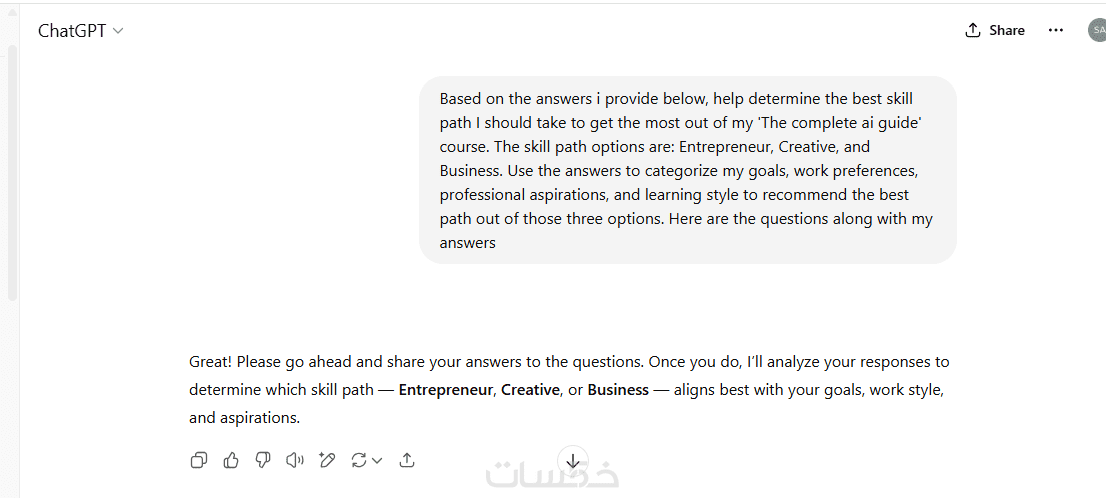Click the left sidebar scrollbar
Image resolution: width=1106 pixels, height=498 pixels.
pos(12,170)
